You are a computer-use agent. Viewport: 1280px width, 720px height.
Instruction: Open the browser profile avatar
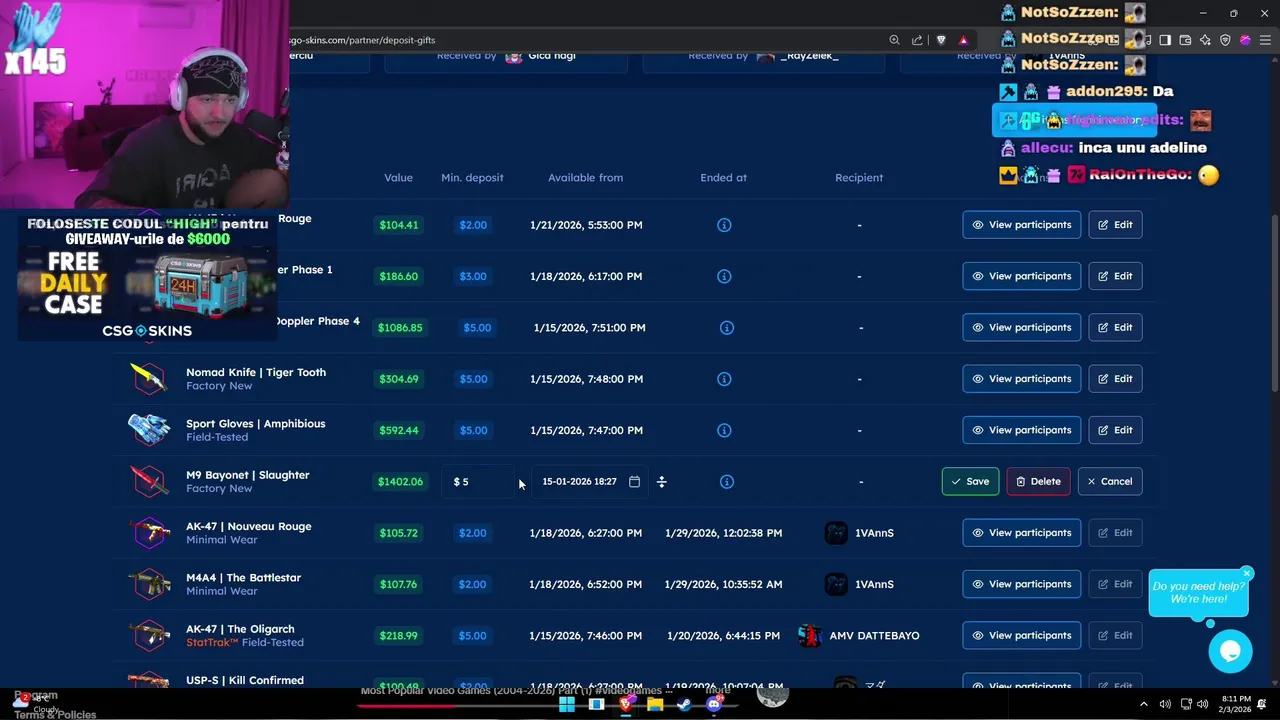(1245, 40)
